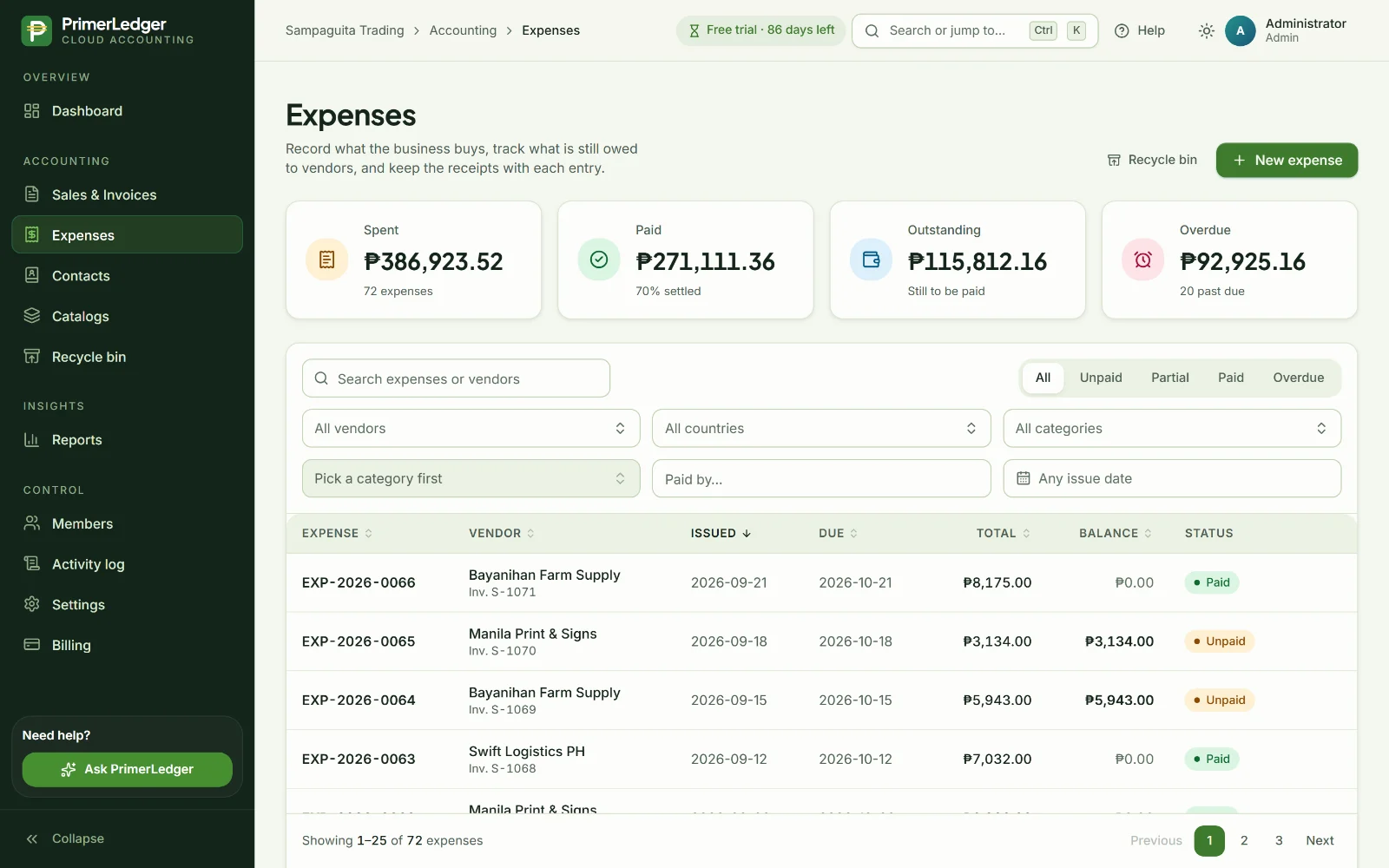Click the Sampaguita Trading breadcrumb
Screen dimensions: 1389x868
coord(345,30)
